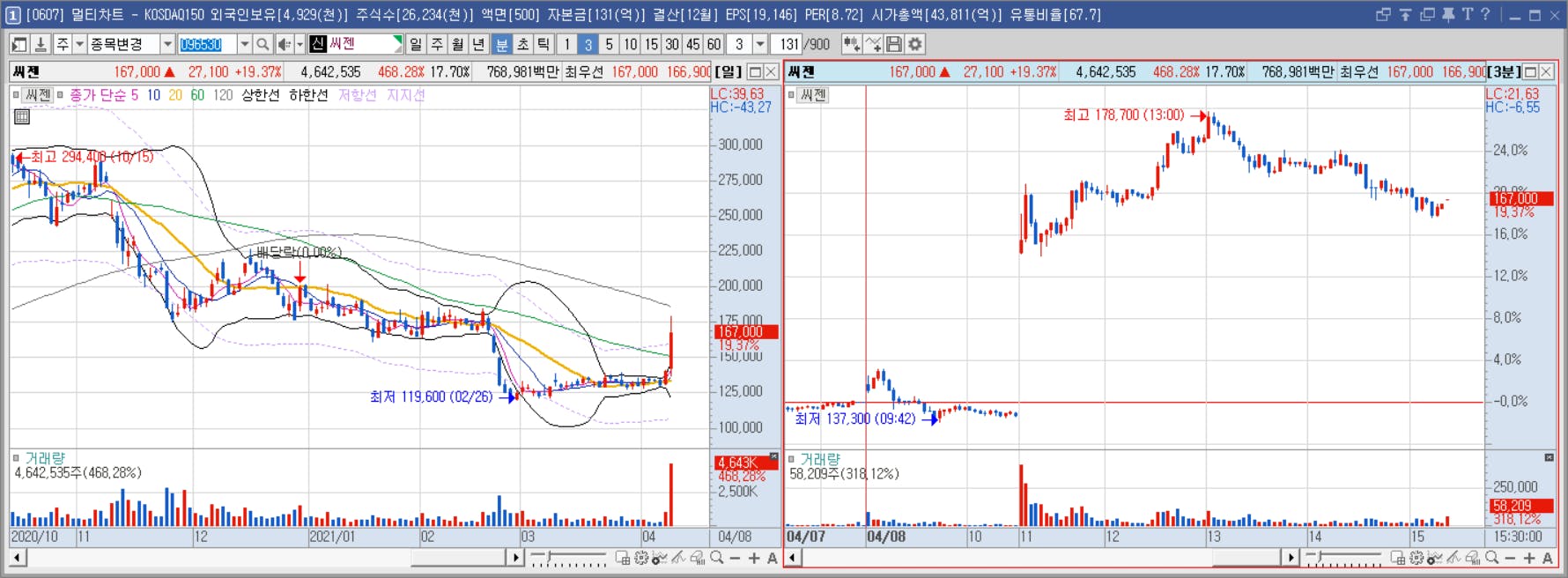Zoom out left chart with minus icon

(736, 558)
